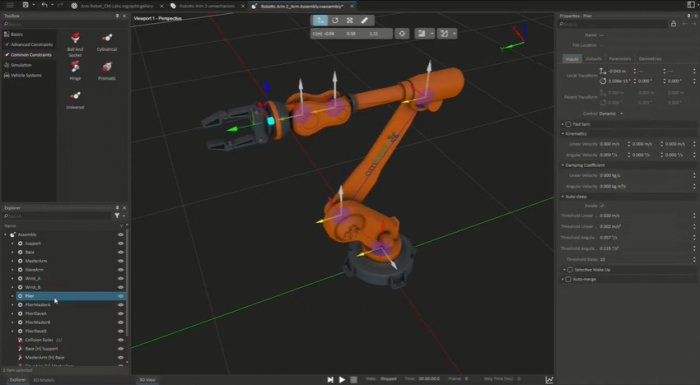Switch to the Outputs tab
The width and height of the screenshot is (700, 385).
point(593,59)
